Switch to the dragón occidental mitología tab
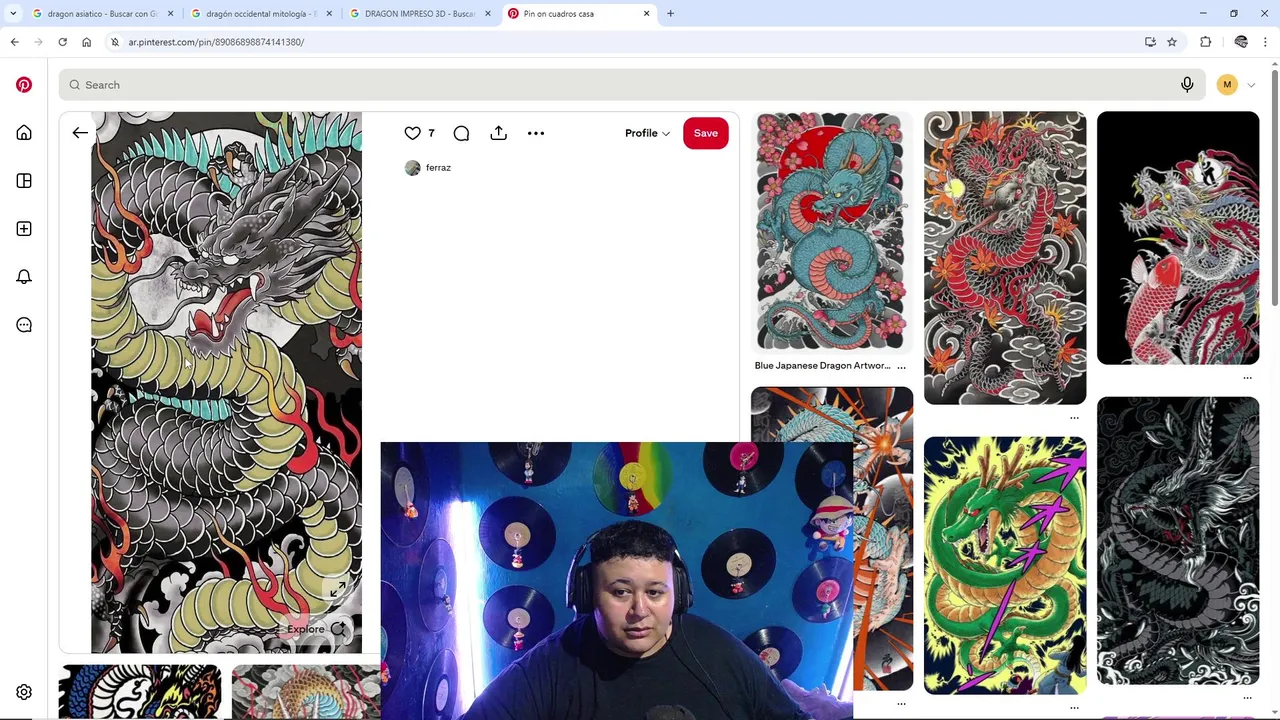This screenshot has height=720, width=1280. [258, 14]
